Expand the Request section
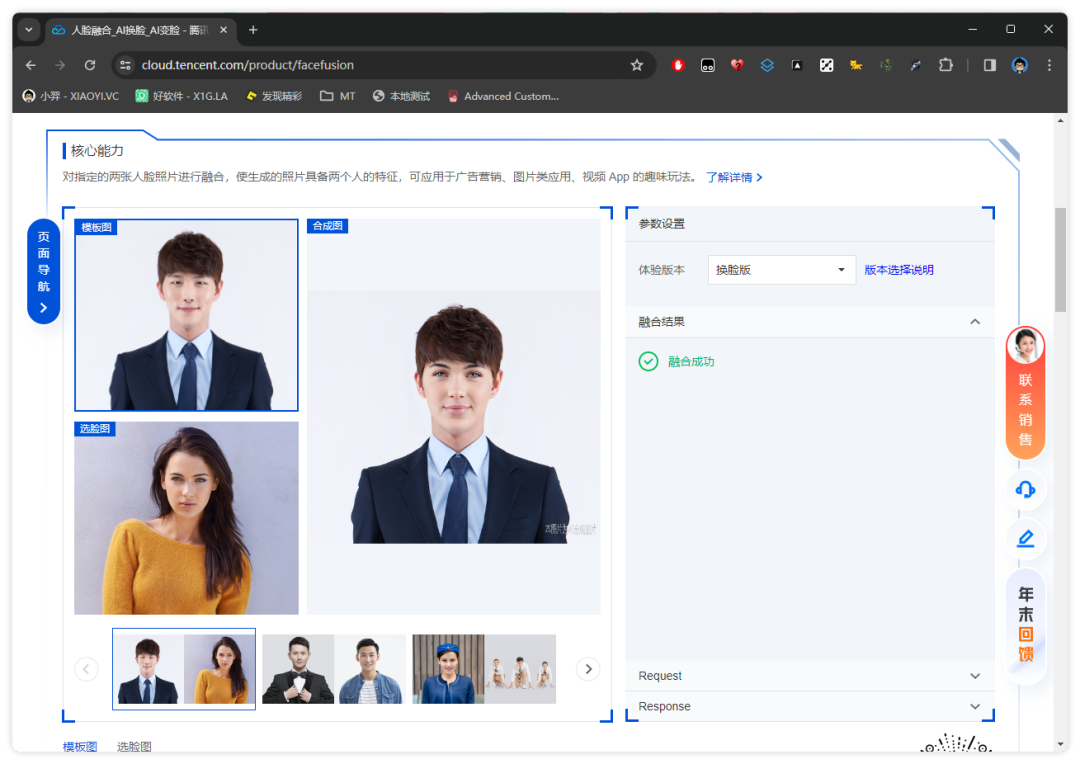The height and width of the screenshot is (764, 1080). coord(809,676)
